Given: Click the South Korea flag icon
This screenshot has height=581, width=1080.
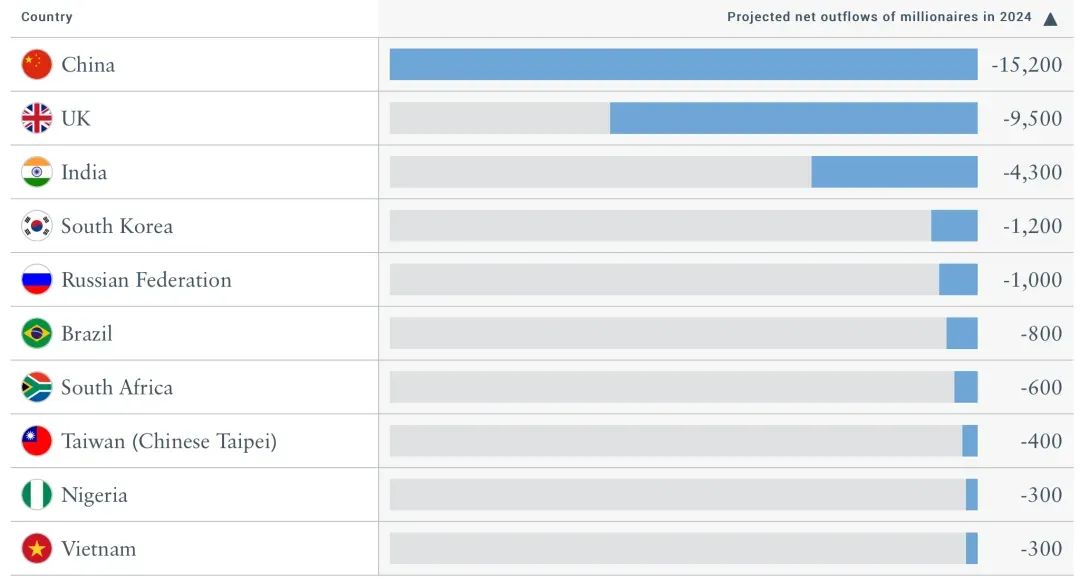Looking at the screenshot, I should coord(37,226).
